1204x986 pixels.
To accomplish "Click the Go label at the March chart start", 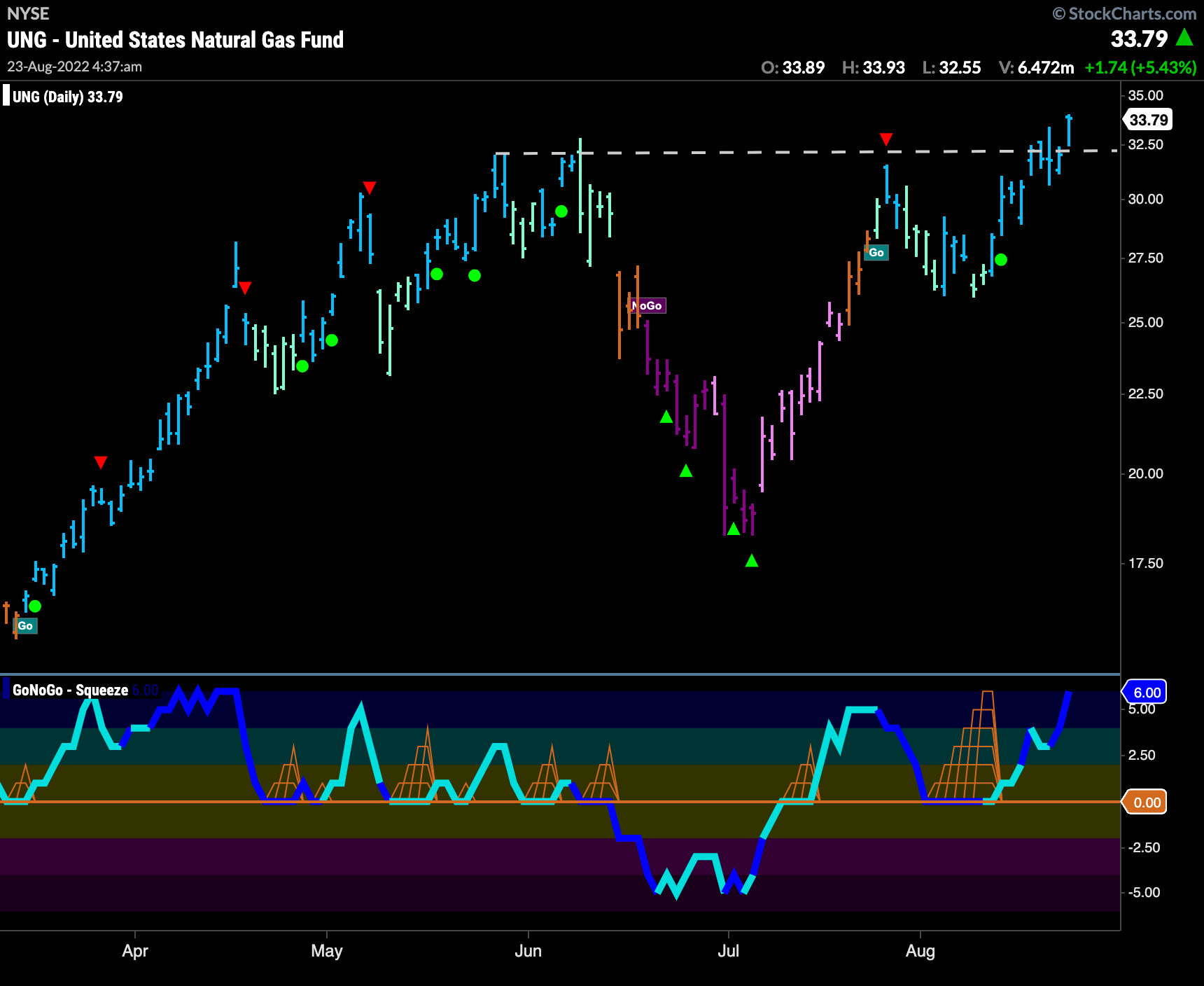I will click(x=25, y=625).
